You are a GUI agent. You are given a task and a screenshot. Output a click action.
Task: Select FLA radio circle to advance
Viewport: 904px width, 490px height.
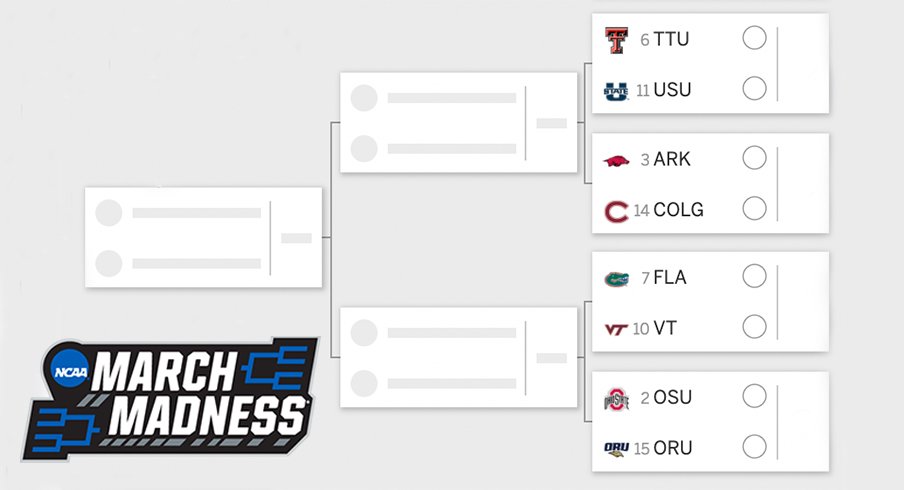[754, 276]
